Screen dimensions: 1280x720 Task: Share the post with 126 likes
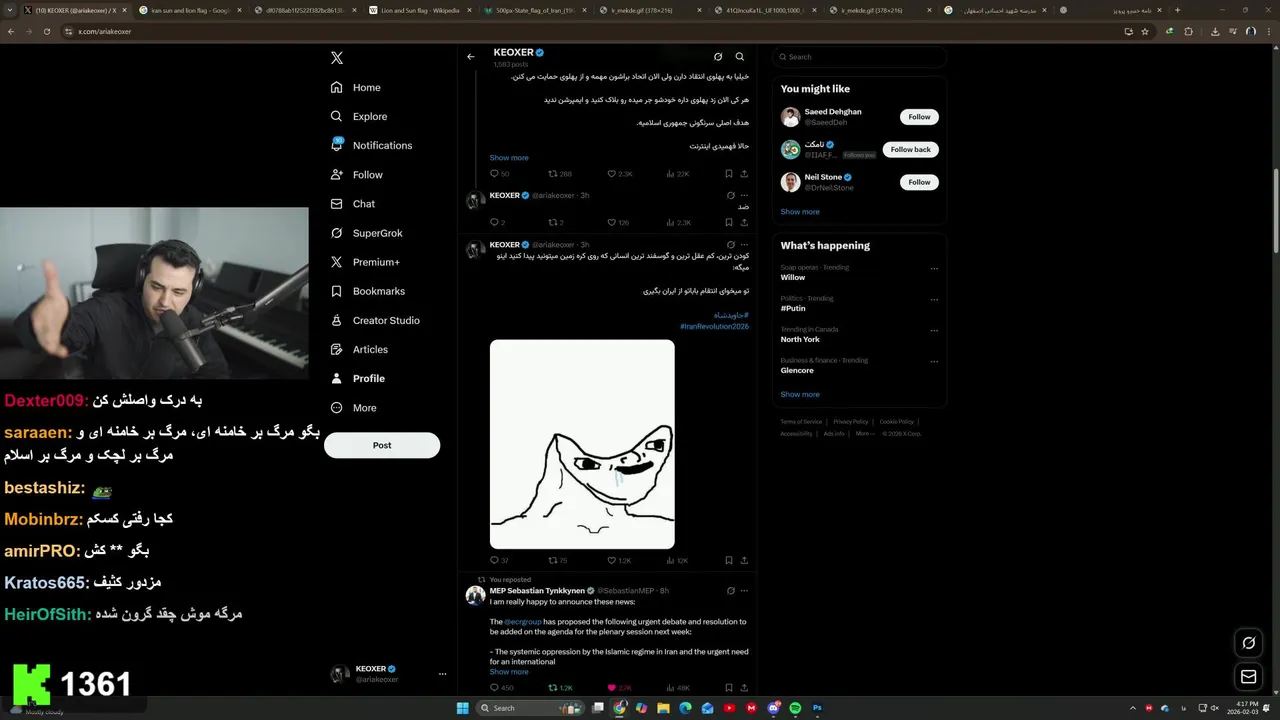pos(744,222)
